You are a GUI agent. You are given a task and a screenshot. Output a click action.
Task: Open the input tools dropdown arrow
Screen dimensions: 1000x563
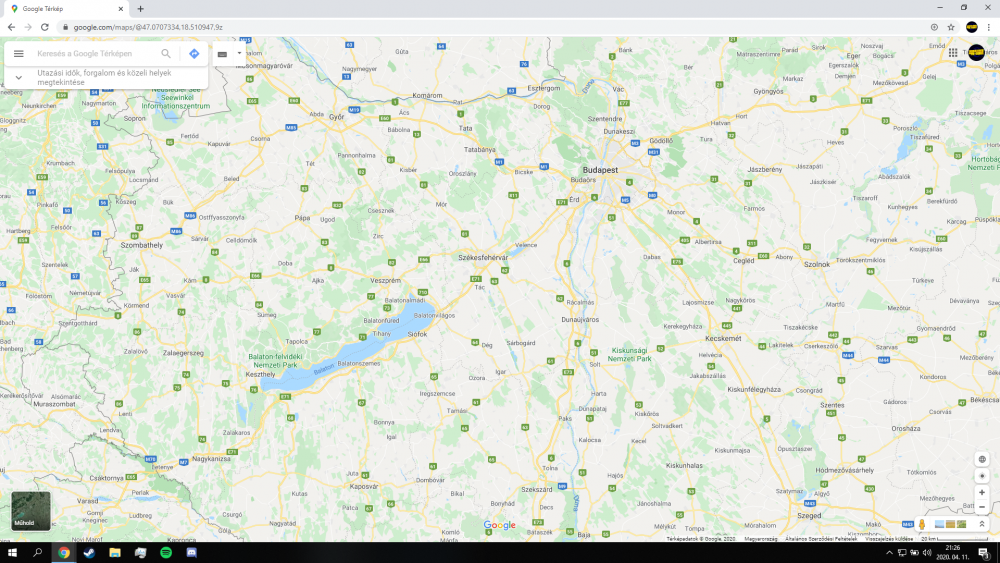click(x=238, y=54)
